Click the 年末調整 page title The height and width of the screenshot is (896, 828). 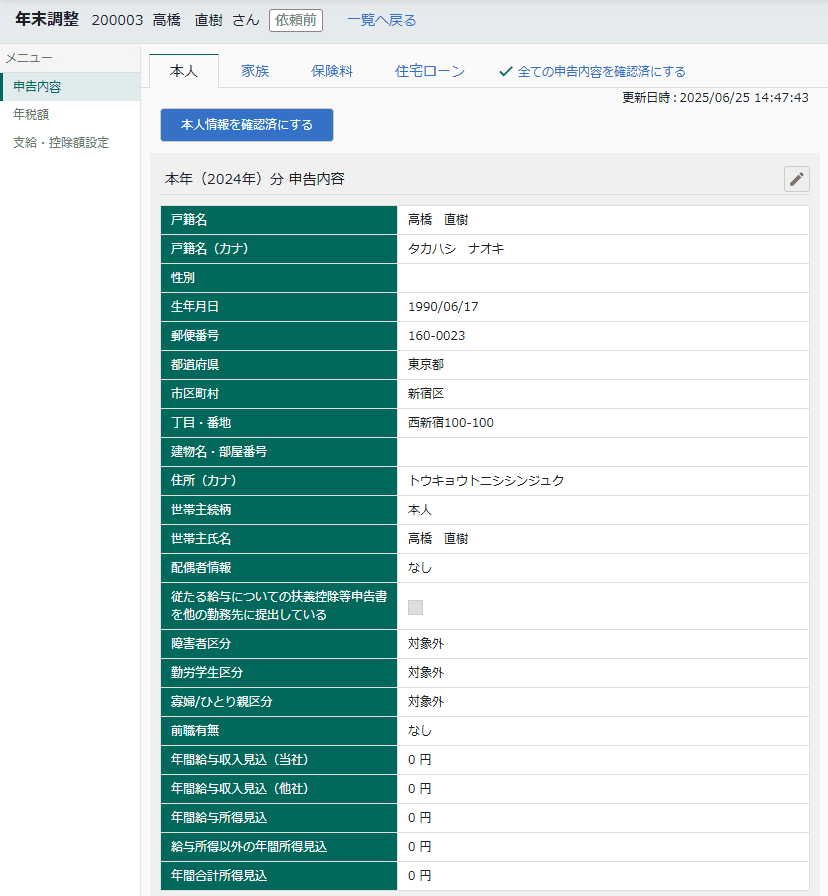pos(47,19)
